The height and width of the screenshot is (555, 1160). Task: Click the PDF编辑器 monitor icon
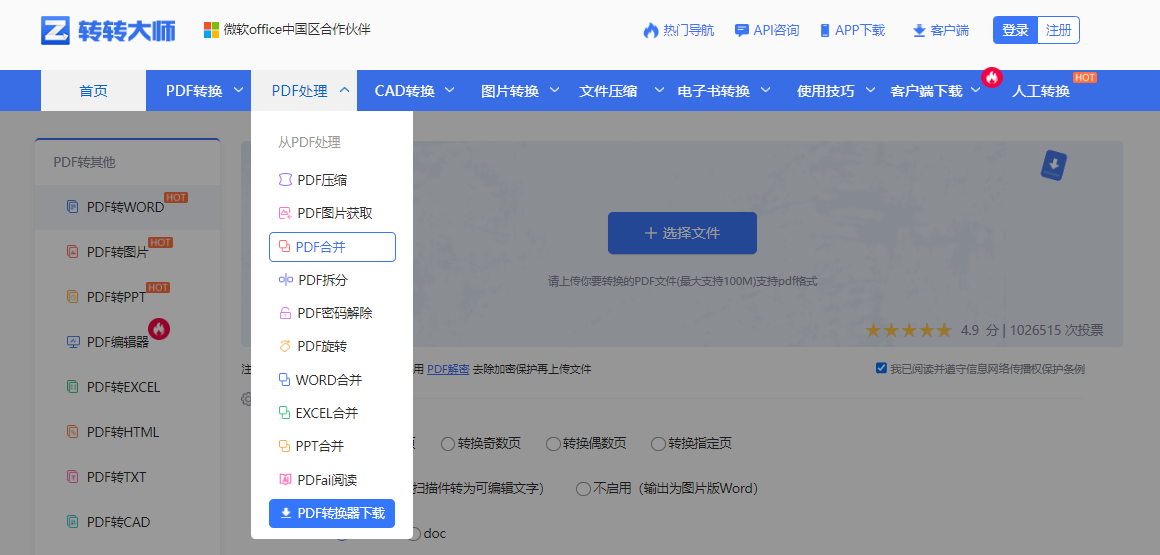[73, 342]
